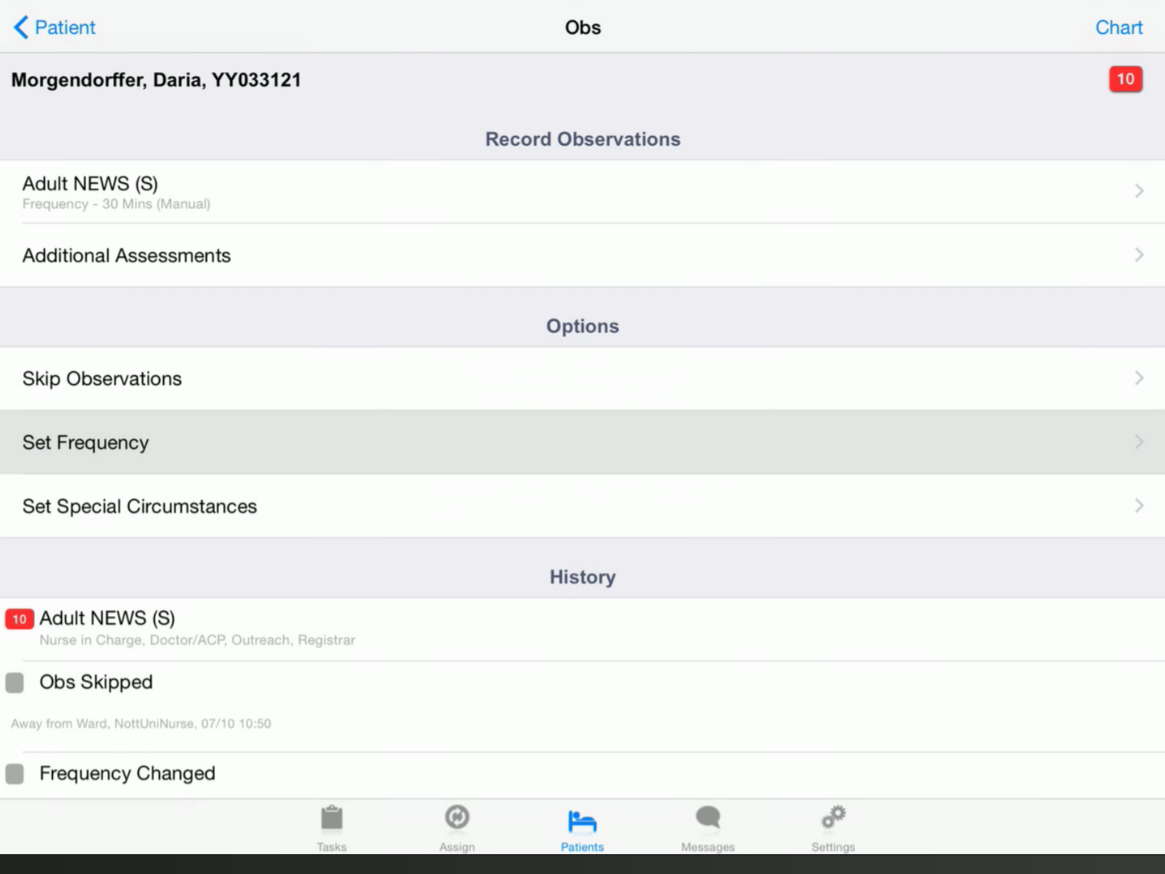Open Adult NEWS (S) history entry
Screen dimensions: 1165x874
pyautogui.click(x=107, y=619)
